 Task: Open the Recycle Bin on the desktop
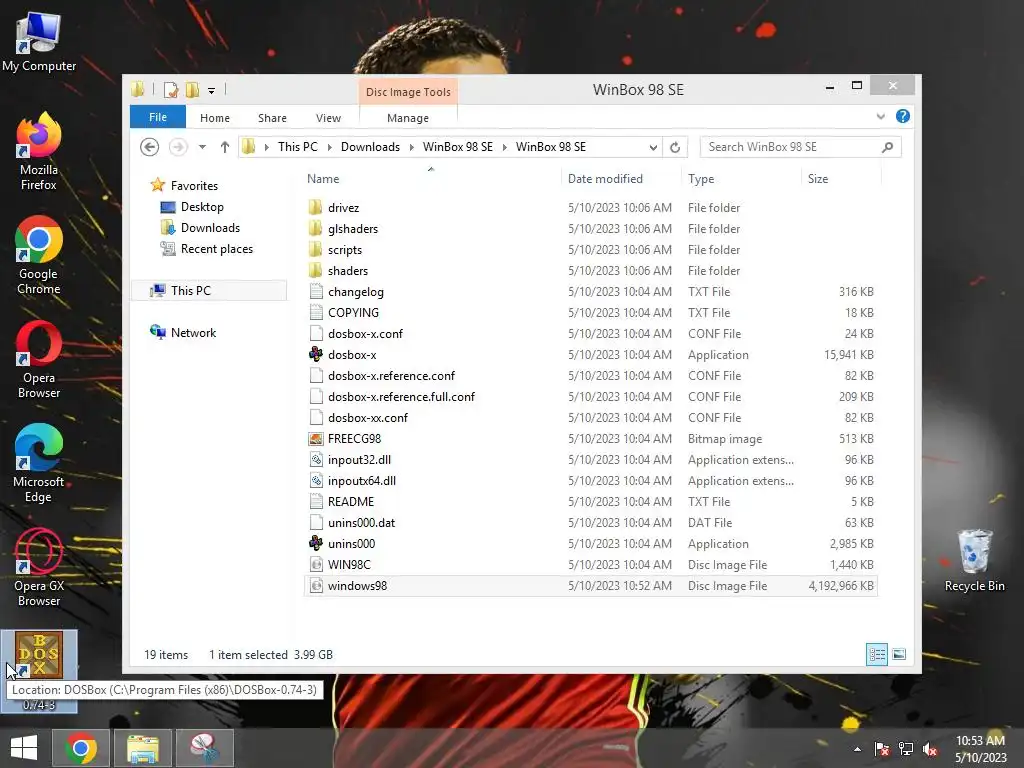[974, 560]
